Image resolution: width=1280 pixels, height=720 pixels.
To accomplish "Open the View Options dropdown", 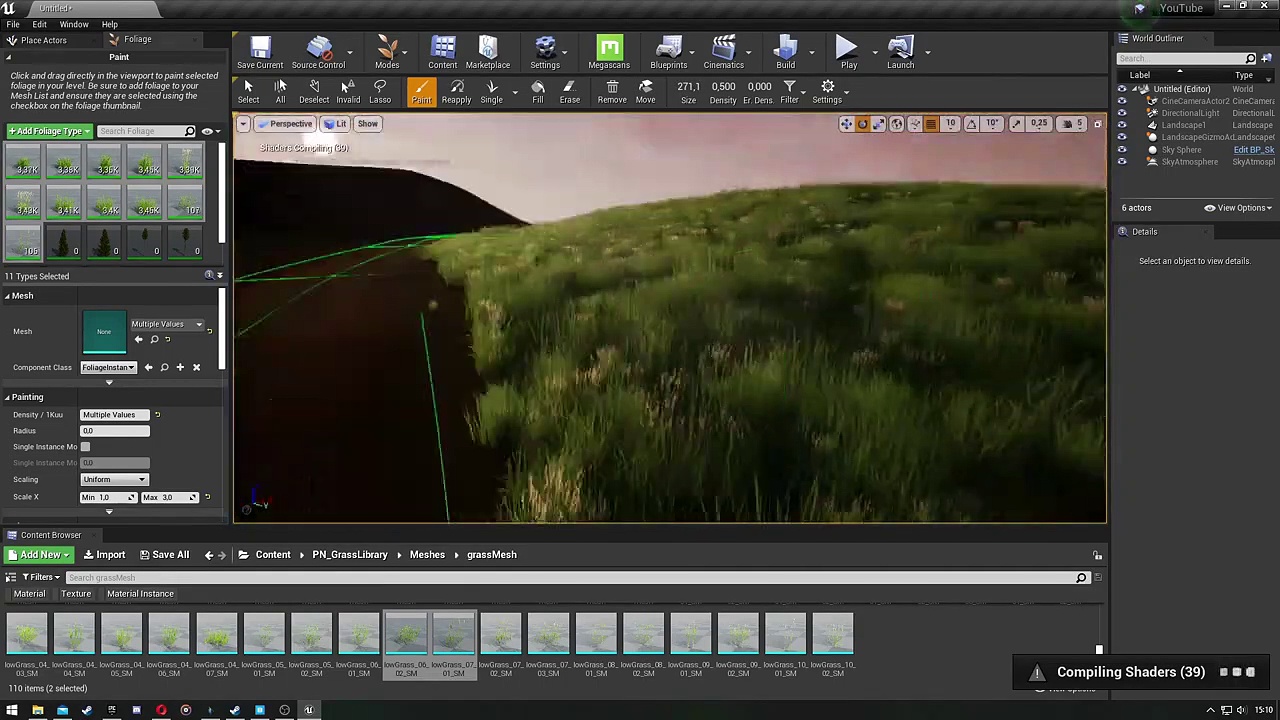I will point(1240,208).
